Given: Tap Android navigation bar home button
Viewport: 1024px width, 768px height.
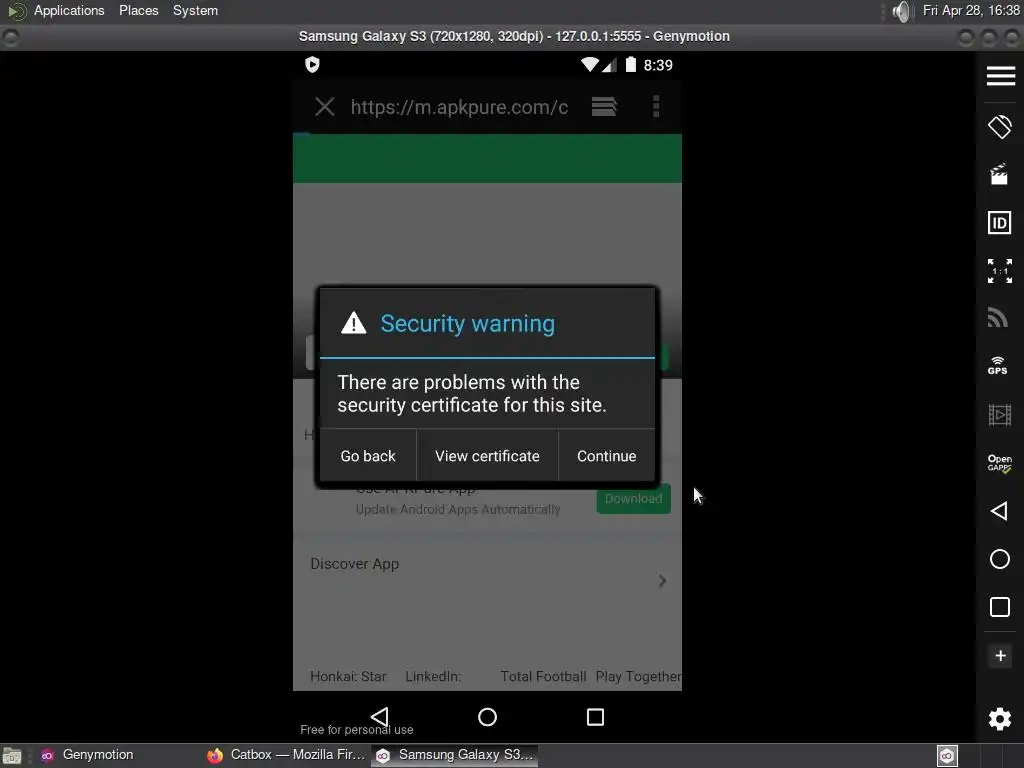Looking at the screenshot, I should point(487,717).
